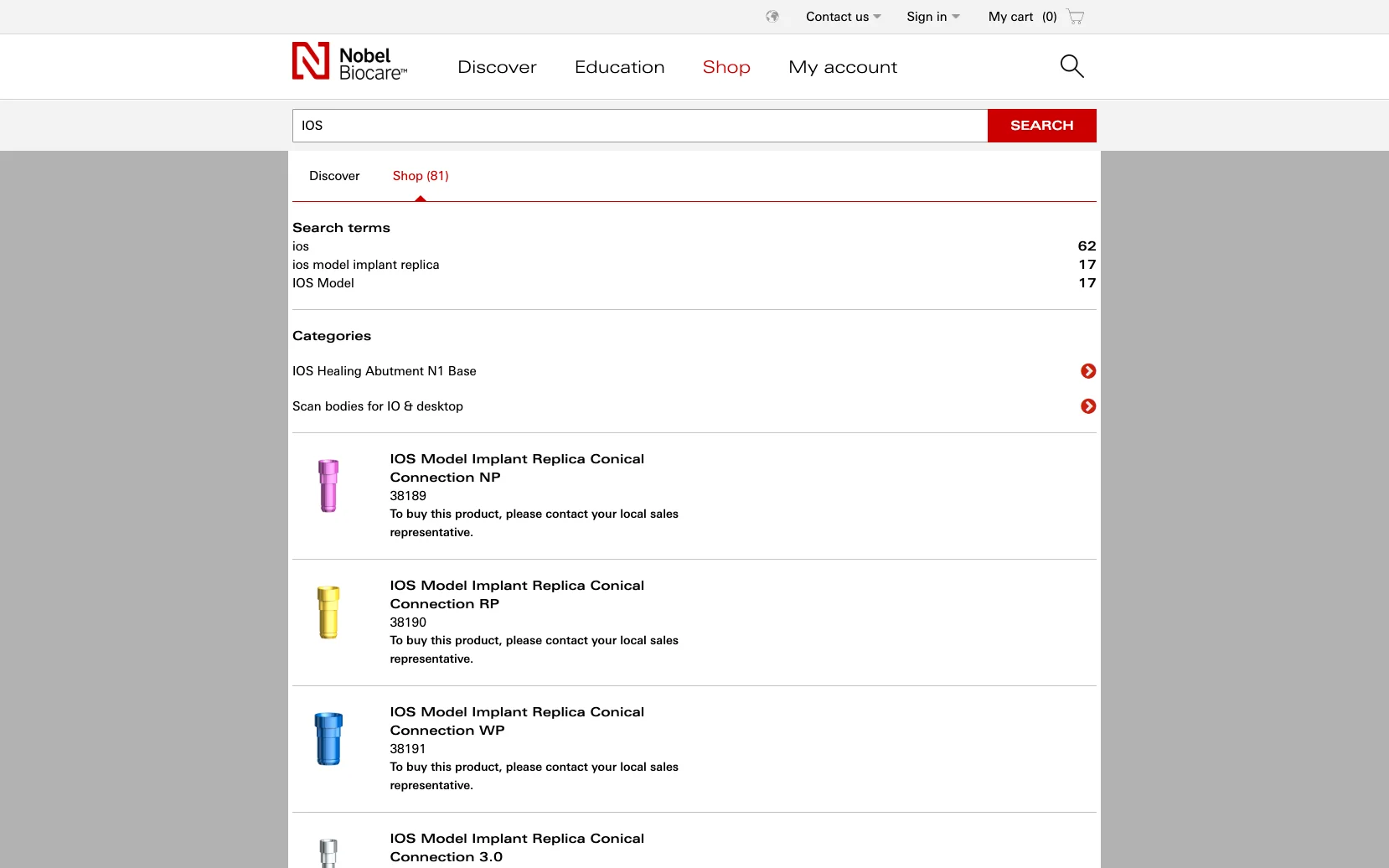Screen dimensions: 1389x868
Task: Click the red SEARCH button
Action: [x=1042, y=126]
